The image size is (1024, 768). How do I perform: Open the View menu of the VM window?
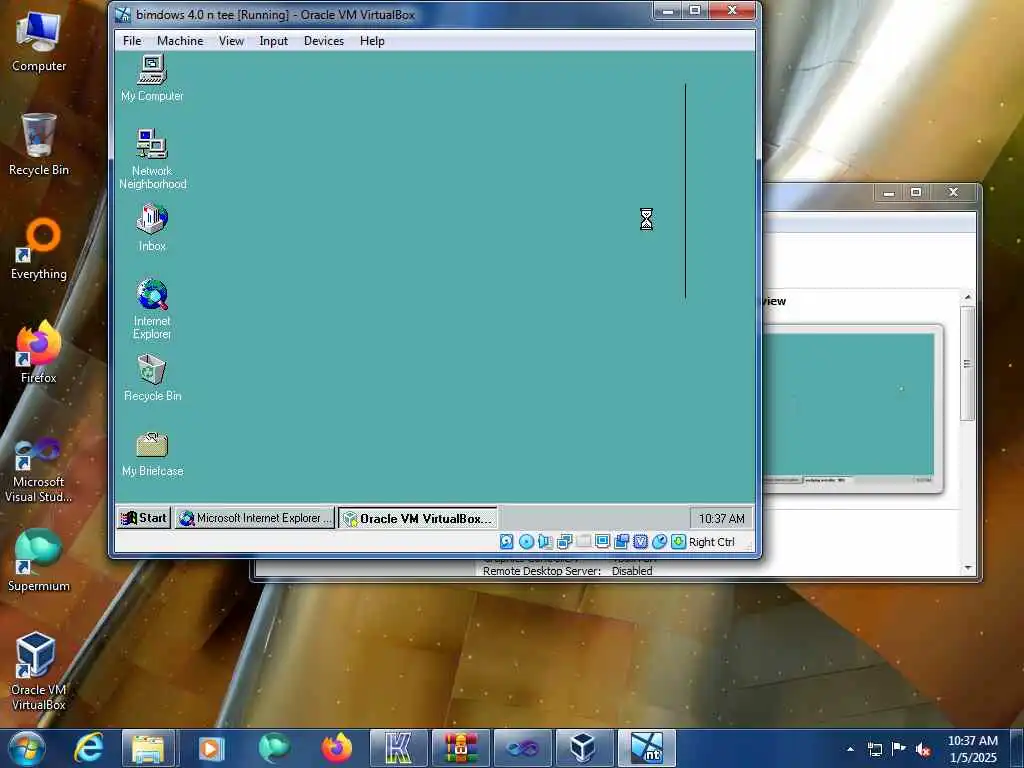(x=231, y=40)
